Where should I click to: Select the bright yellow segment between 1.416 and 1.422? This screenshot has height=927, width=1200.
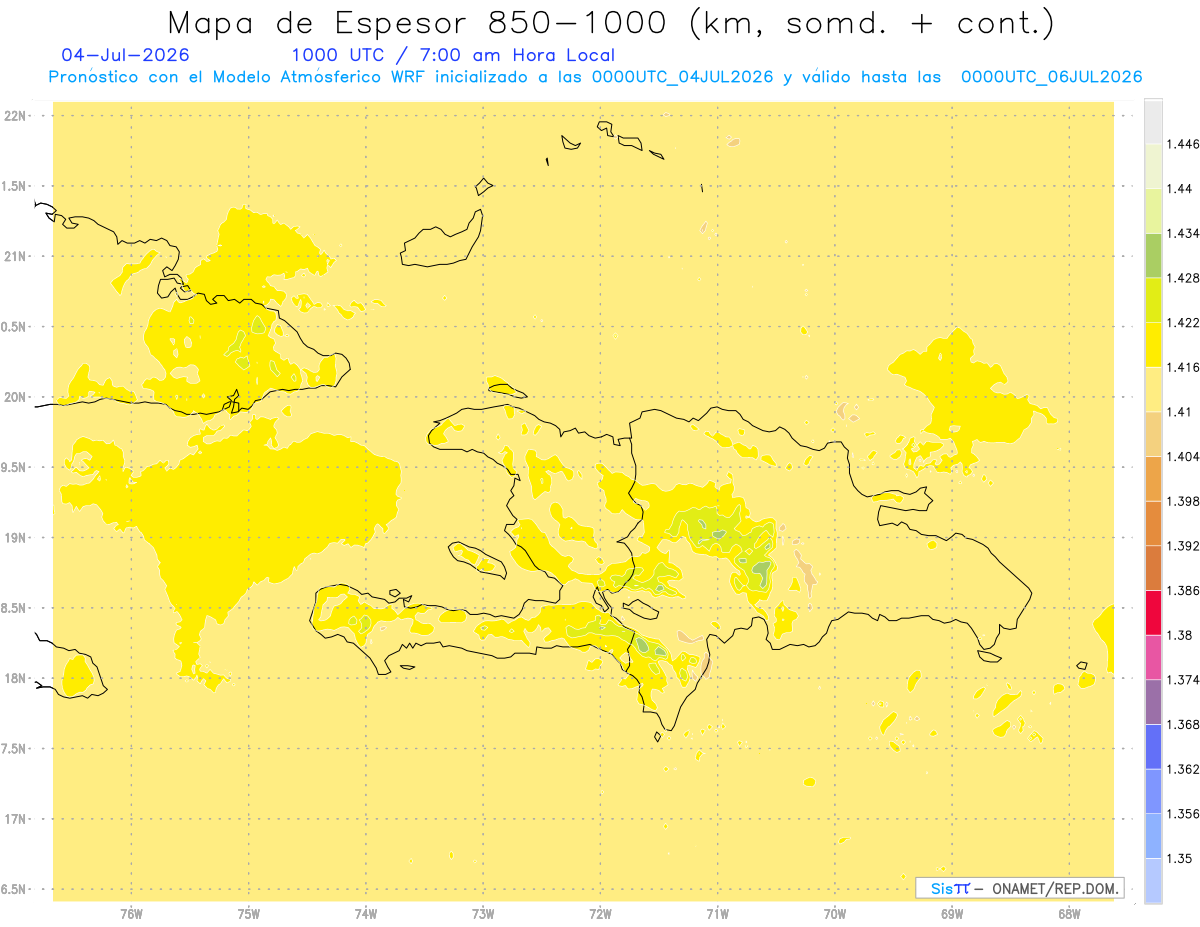pos(1153,344)
